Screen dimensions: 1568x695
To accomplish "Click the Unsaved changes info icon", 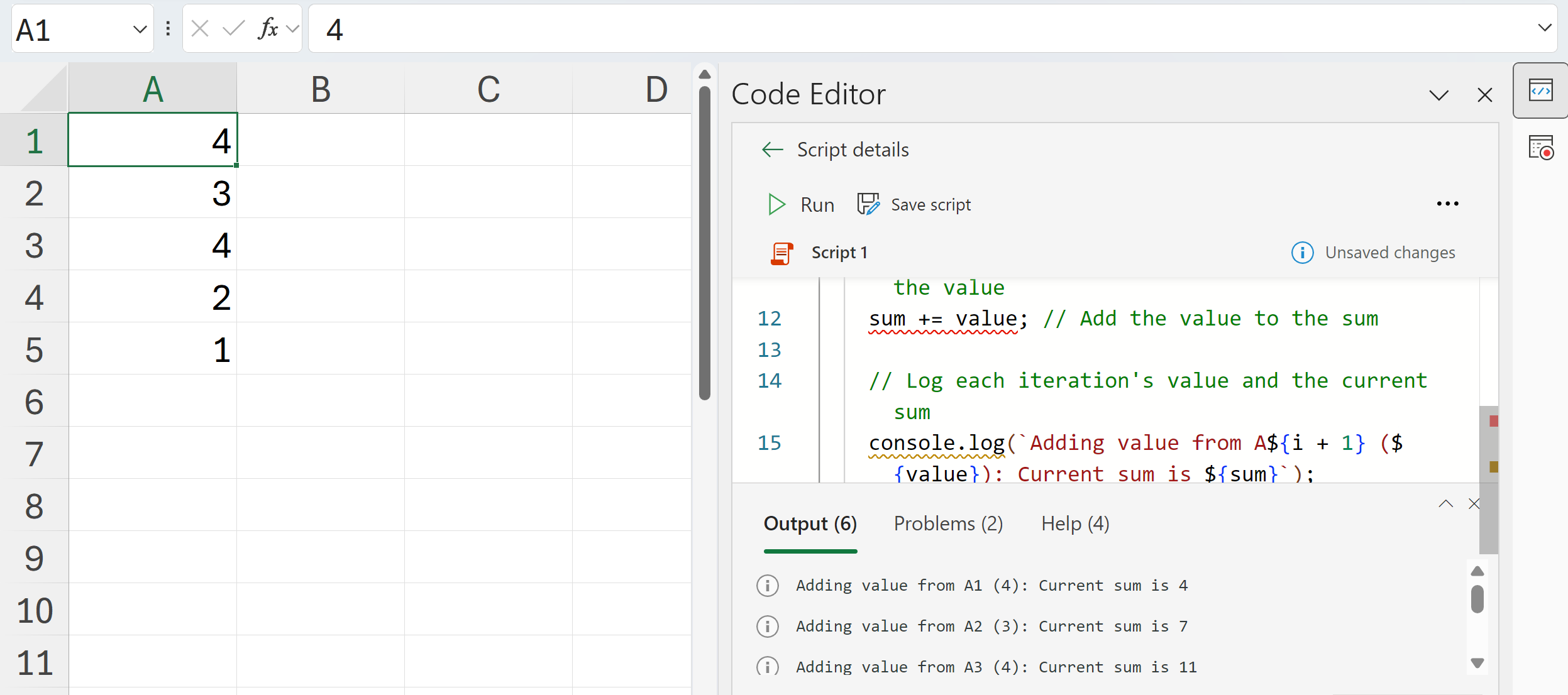I will [1302, 253].
